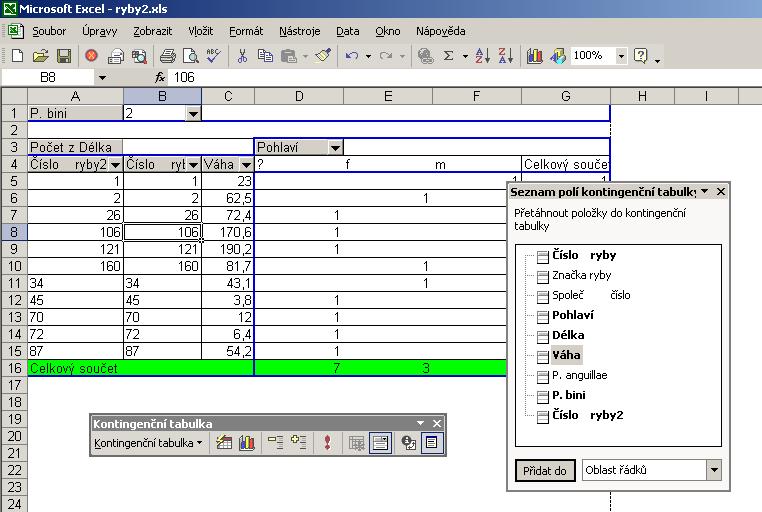Open print preview

(x=190, y=56)
